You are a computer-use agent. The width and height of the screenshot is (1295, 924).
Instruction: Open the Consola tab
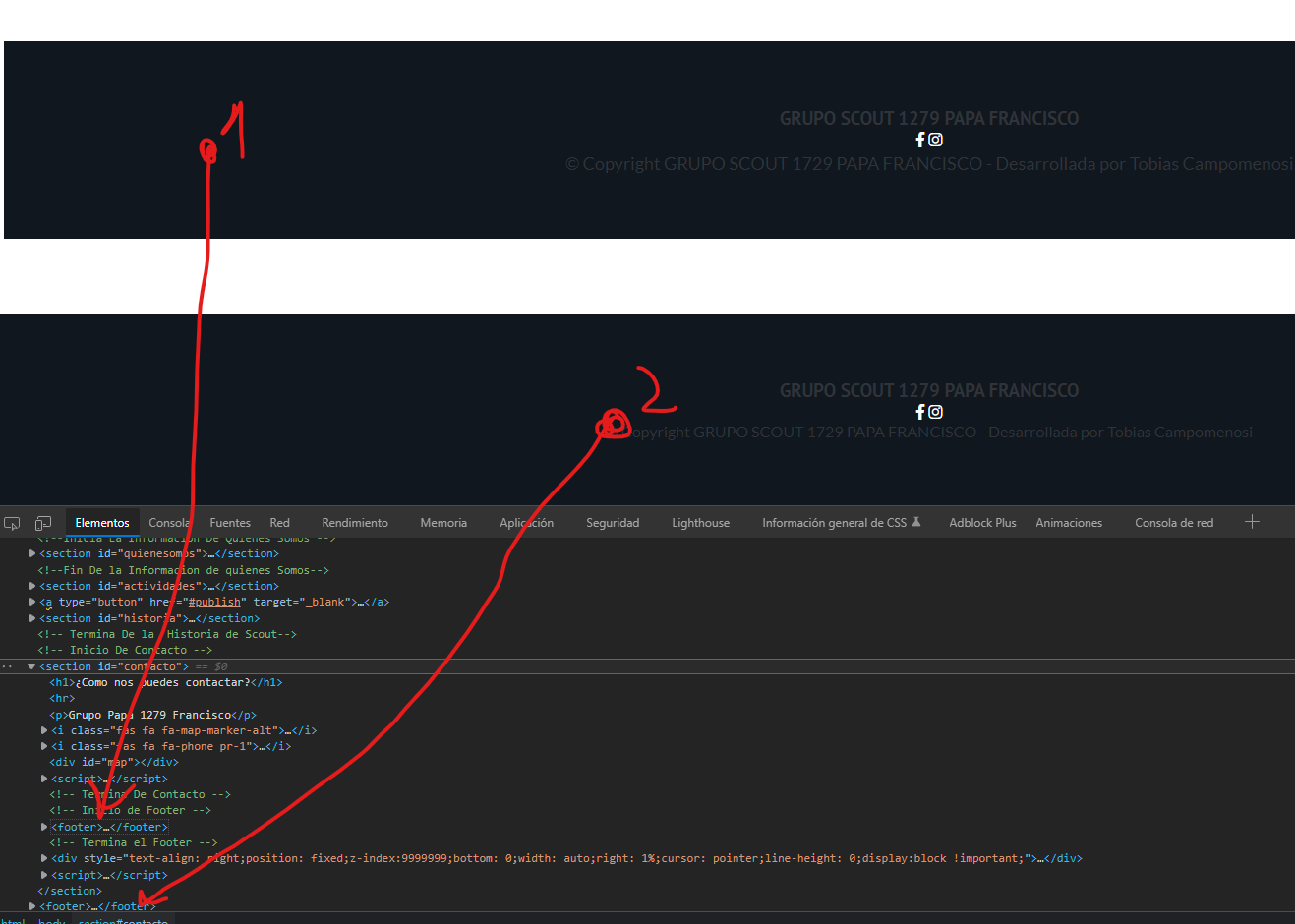pos(169,523)
